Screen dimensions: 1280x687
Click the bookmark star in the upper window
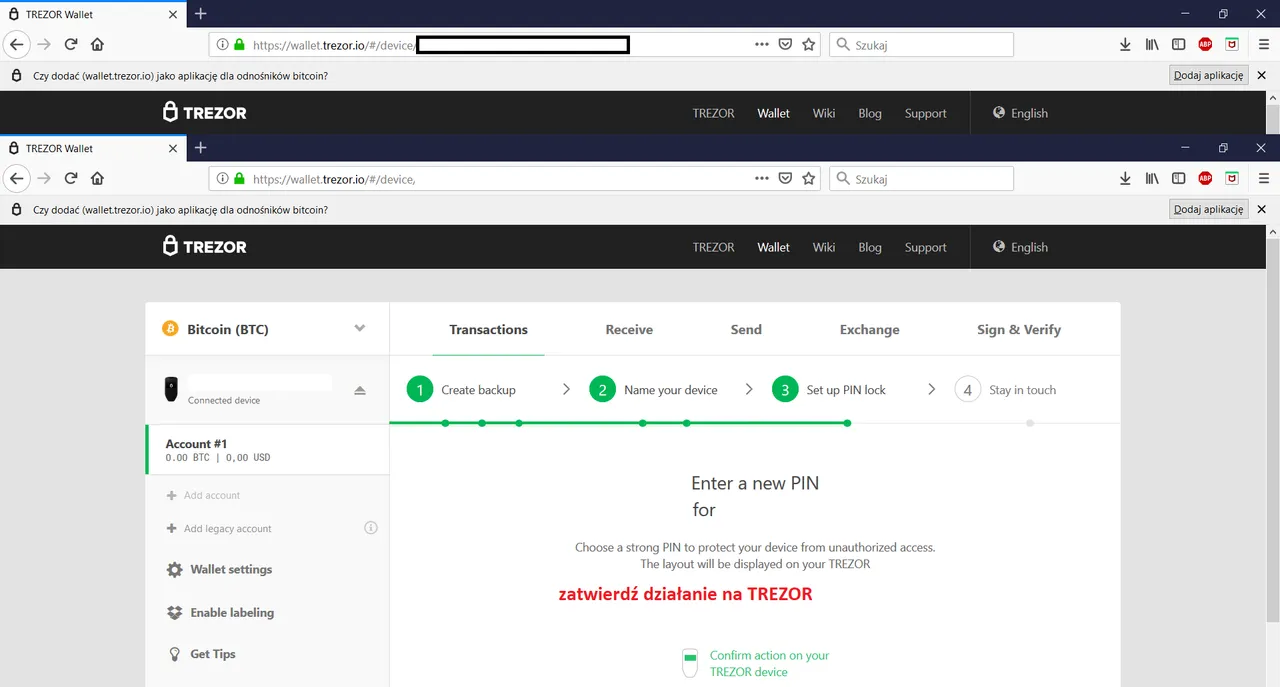(x=809, y=44)
